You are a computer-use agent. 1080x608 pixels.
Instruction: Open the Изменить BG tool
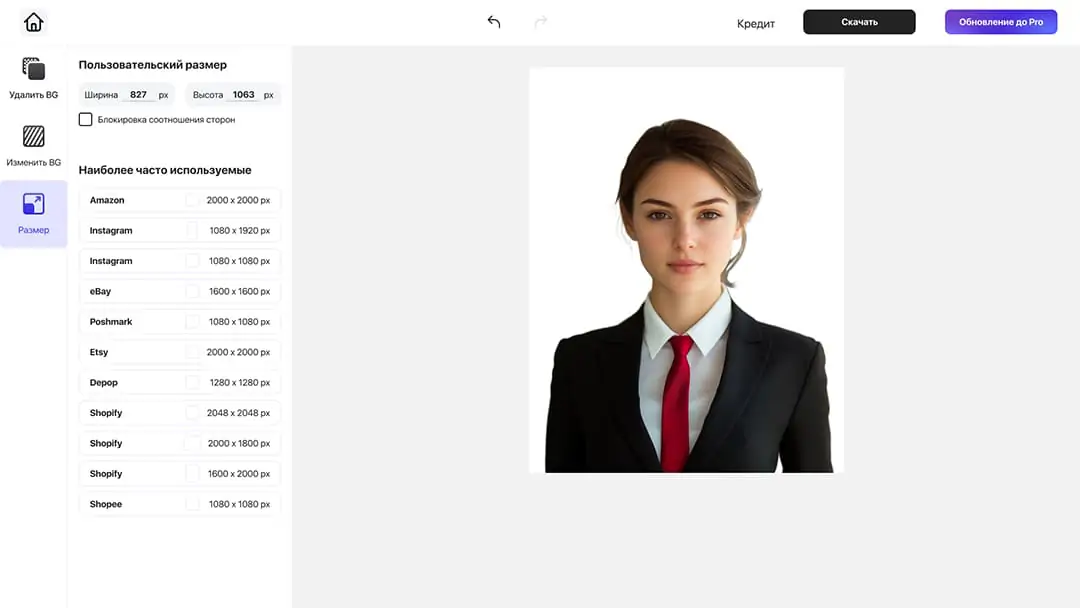33,146
